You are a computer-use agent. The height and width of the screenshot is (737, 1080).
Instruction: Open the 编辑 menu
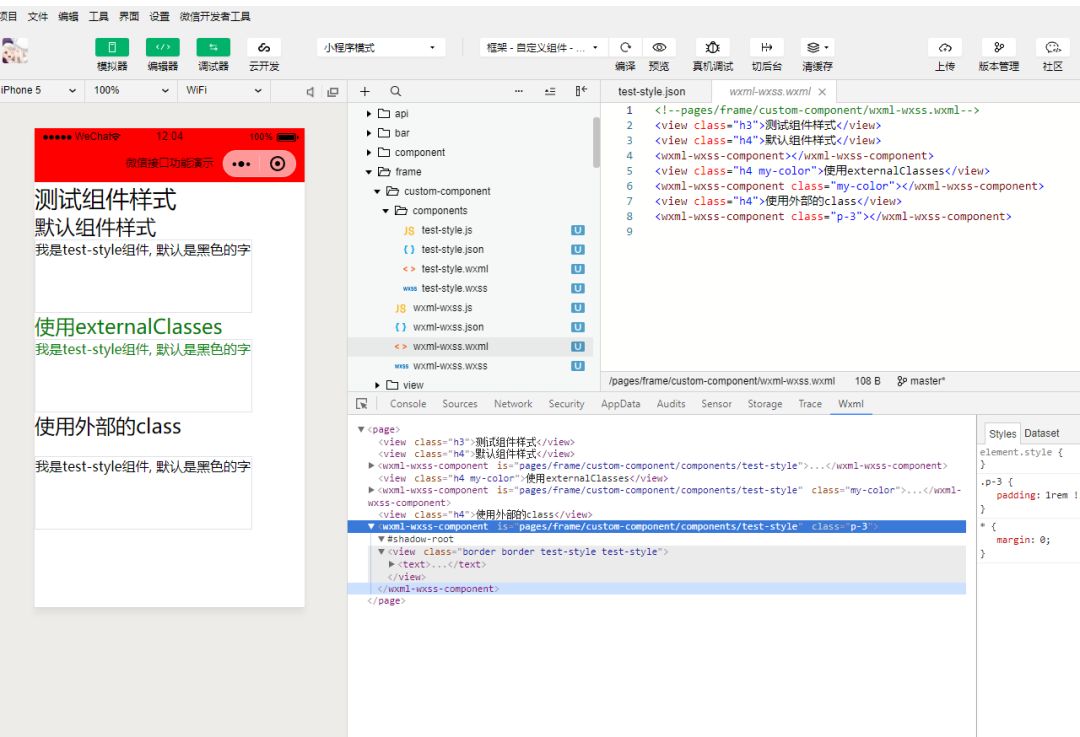(68, 17)
